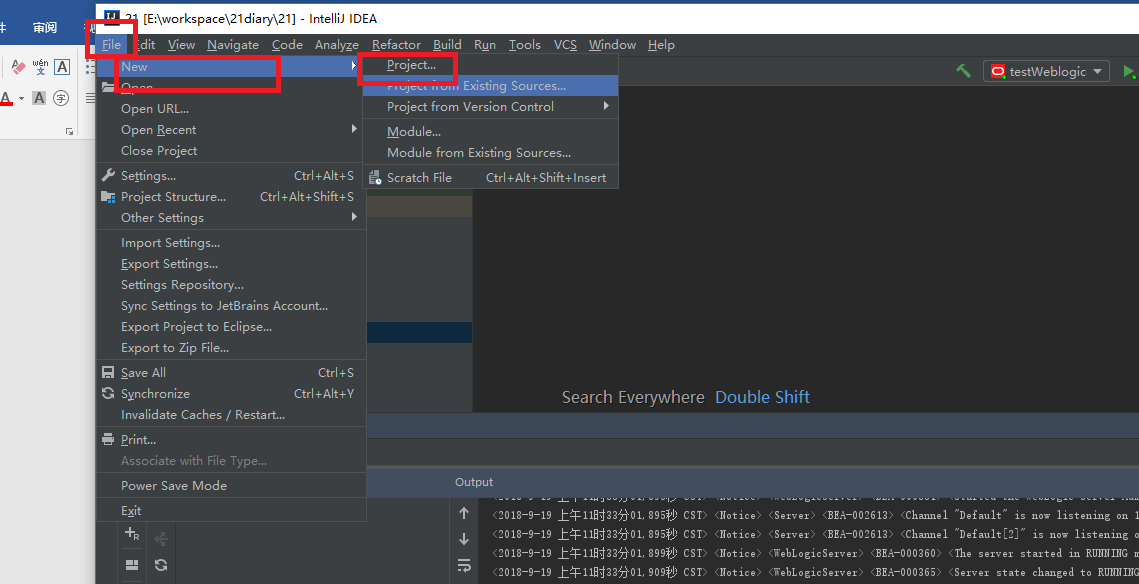Click the Save All floppy icon
Screen dimensions: 1139x584
[108, 372]
